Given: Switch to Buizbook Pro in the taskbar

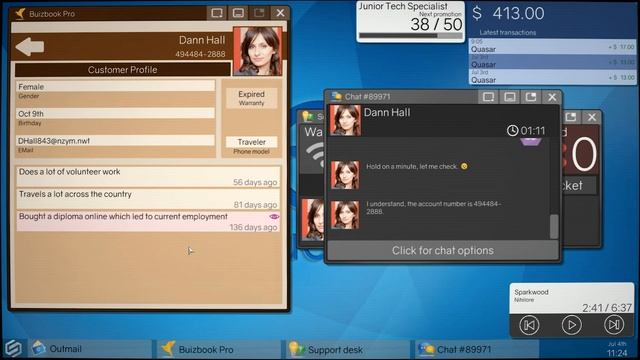Looking at the screenshot, I should tap(219, 349).
